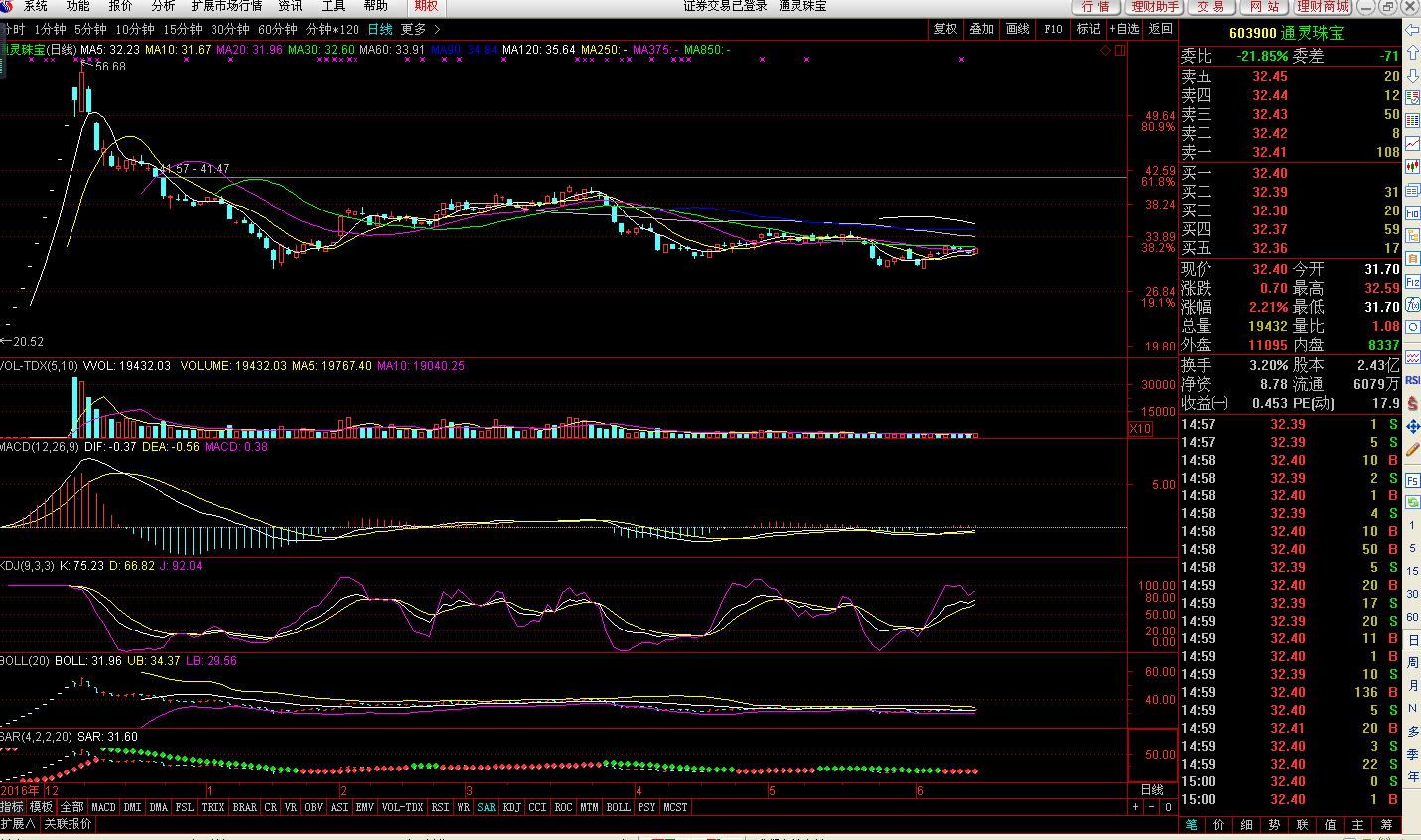The width and height of the screenshot is (1421, 840).
Task: Select quarterly 季 period in sidebar
Action: [x=1412, y=754]
